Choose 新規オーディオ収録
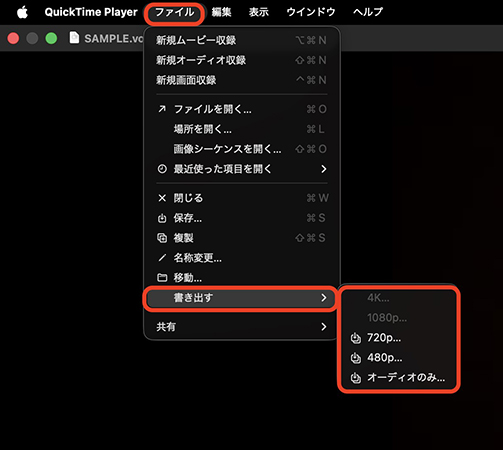 click(x=242, y=60)
